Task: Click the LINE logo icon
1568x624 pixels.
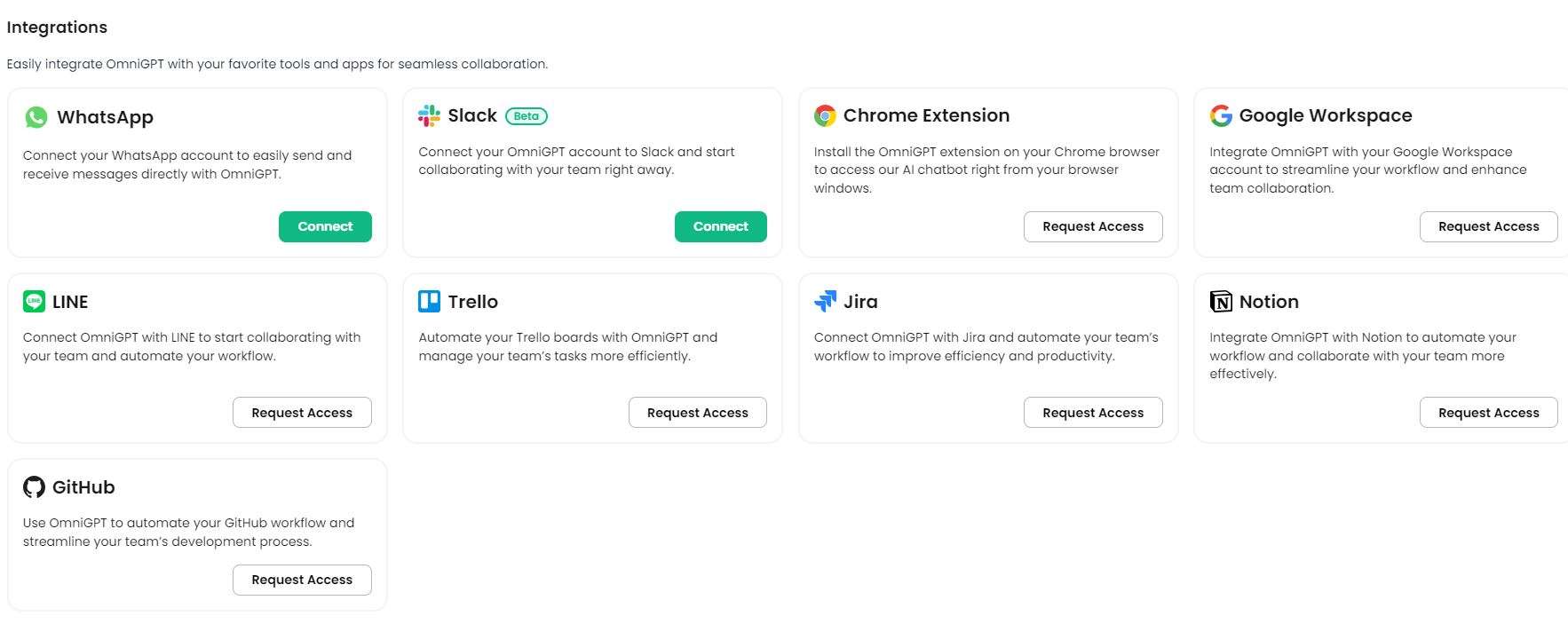Action: coord(34,302)
